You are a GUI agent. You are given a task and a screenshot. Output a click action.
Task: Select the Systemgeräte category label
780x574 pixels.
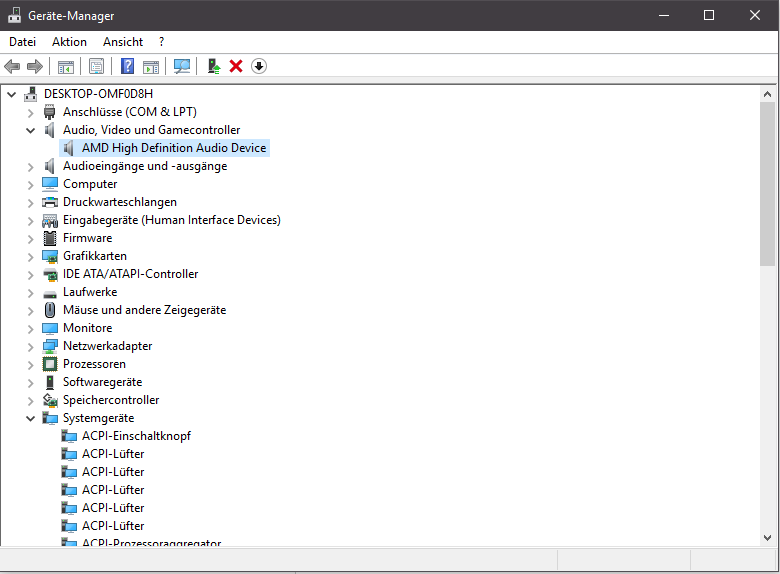coord(98,418)
